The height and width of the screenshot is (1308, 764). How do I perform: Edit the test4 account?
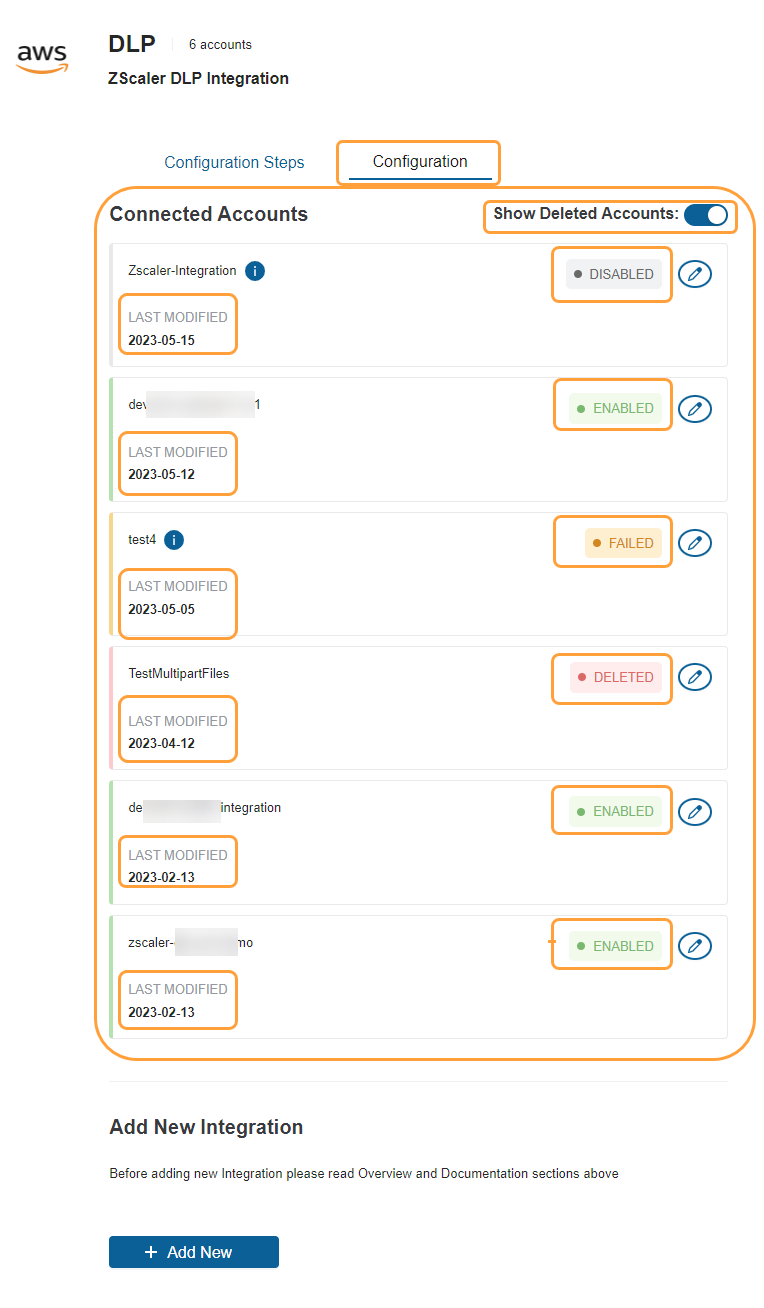pyautogui.click(x=695, y=543)
